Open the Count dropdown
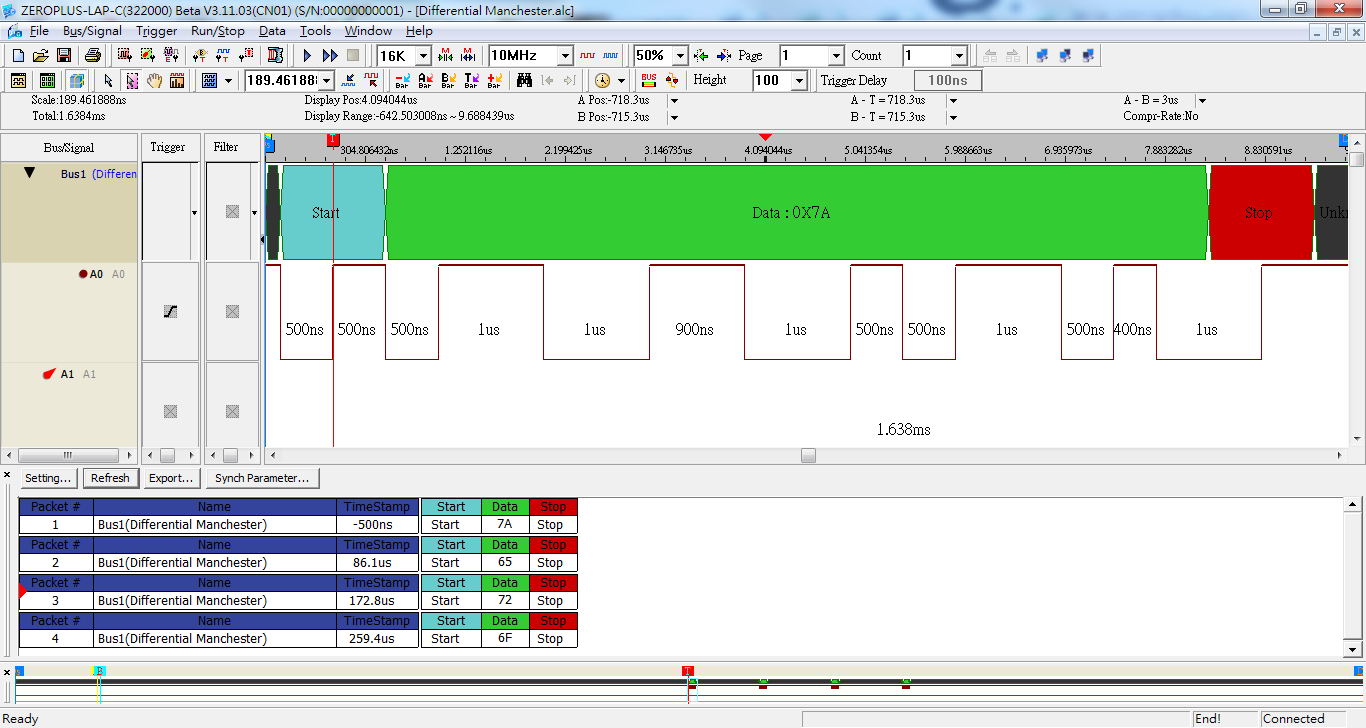Viewport: 1366px width, 728px height. coord(959,56)
